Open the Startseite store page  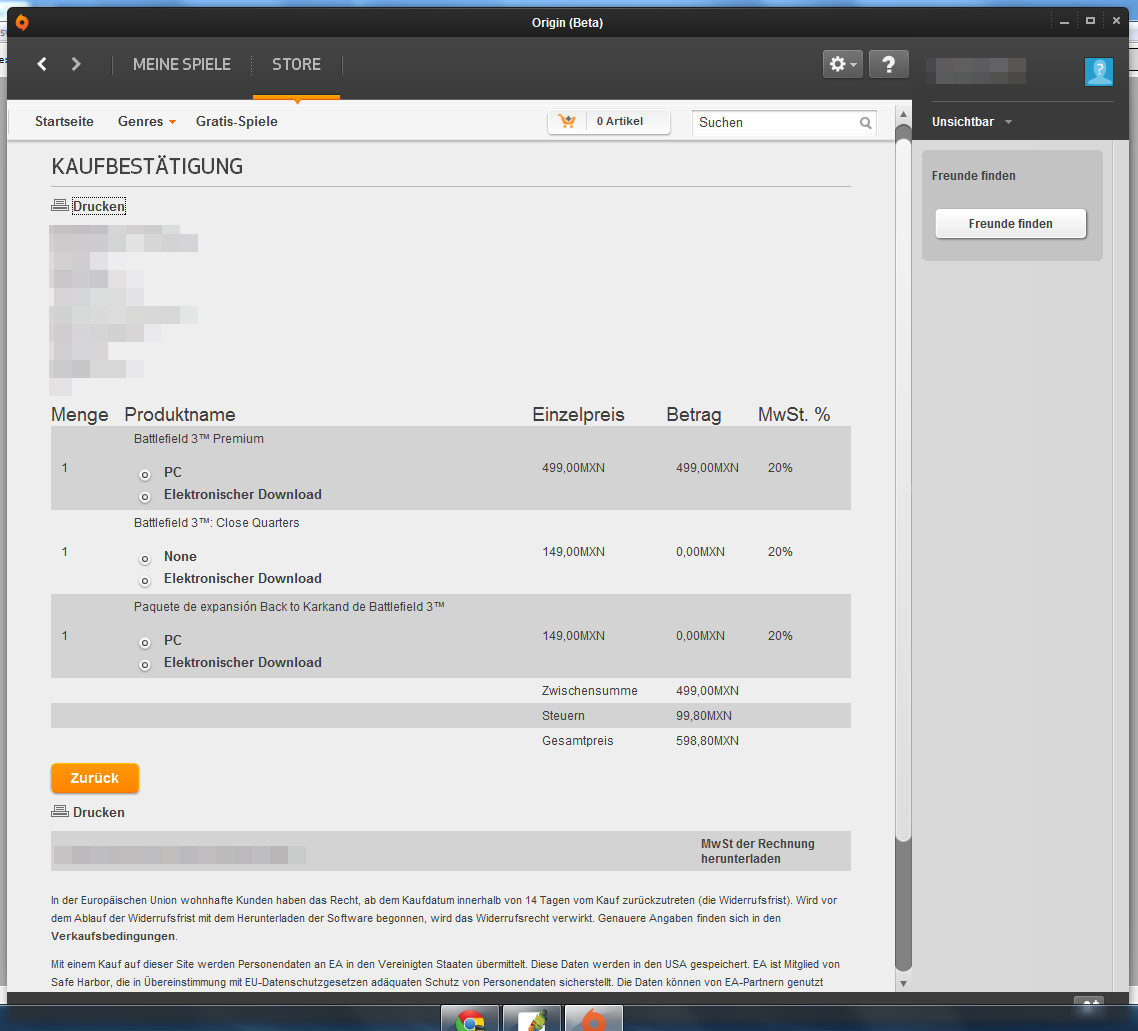click(64, 121)
